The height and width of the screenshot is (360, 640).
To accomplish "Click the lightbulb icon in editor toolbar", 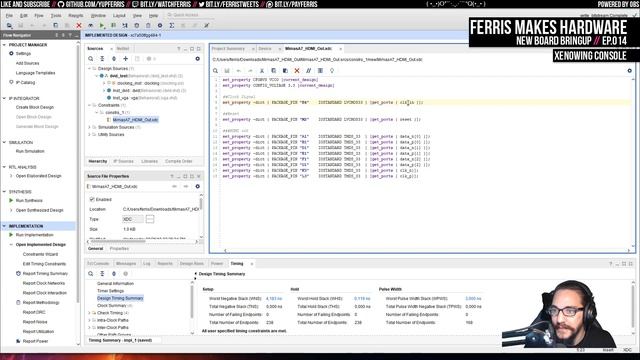I will 332,71.
